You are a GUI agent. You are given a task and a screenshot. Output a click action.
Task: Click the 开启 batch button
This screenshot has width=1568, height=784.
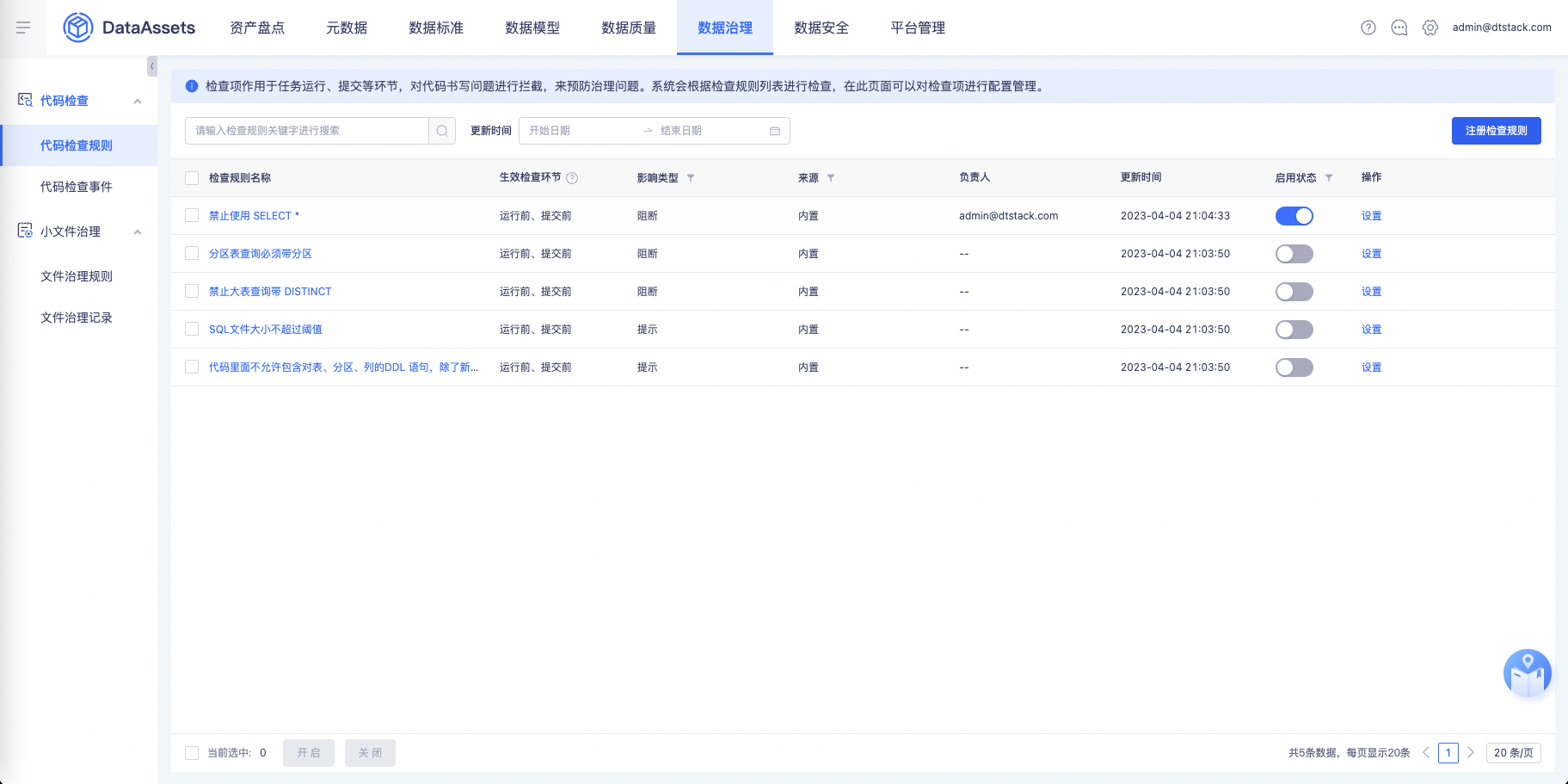309,753
